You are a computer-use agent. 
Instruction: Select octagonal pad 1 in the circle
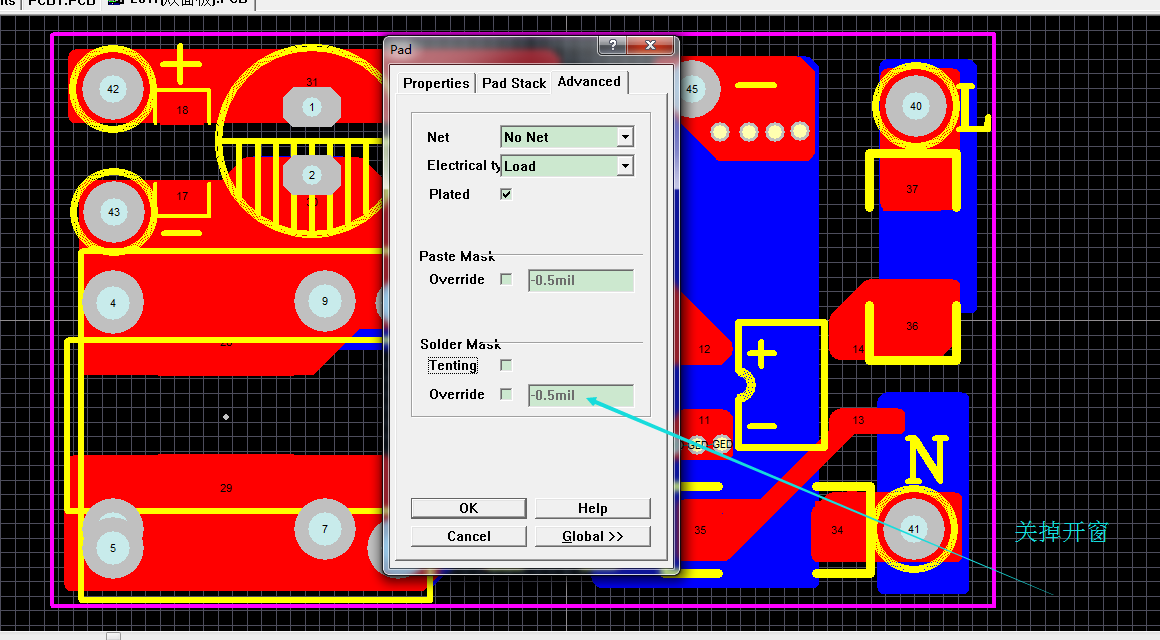(x=311, y=107)
